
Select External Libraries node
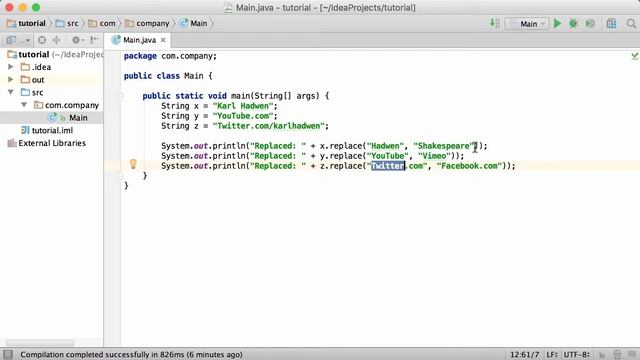[x=51, y=143]
